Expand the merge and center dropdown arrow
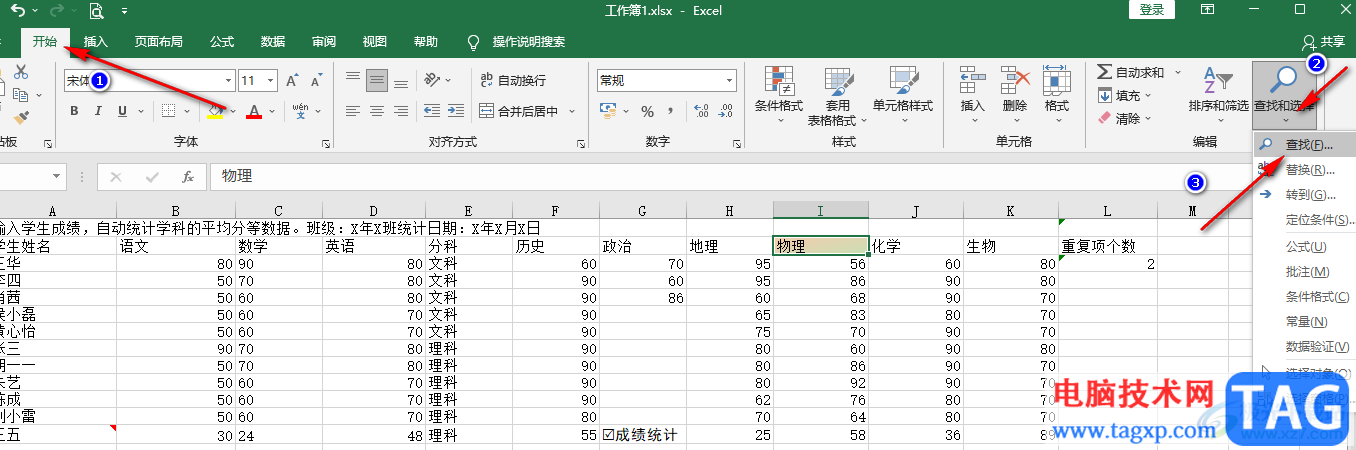Screen dimensions: 1356x450 click(x=572, y=111)
